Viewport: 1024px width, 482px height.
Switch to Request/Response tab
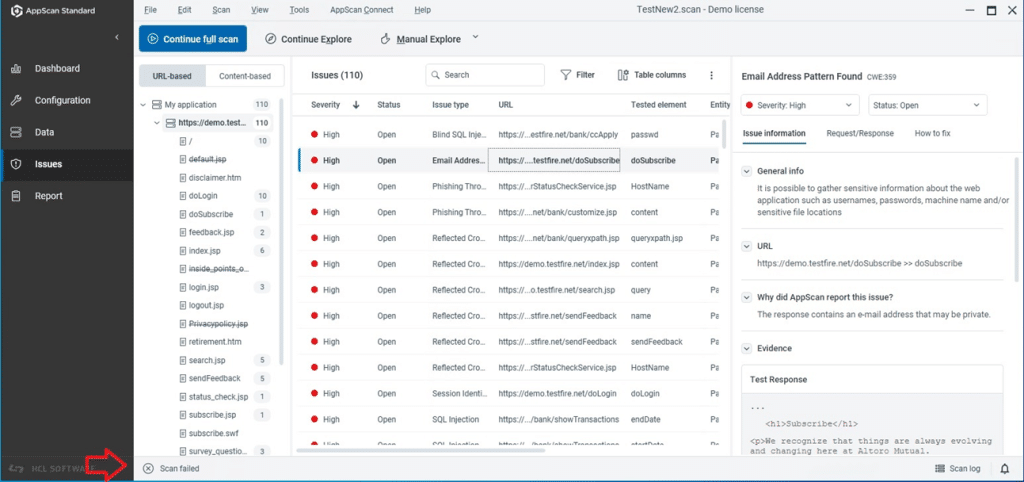click(860, 133)
